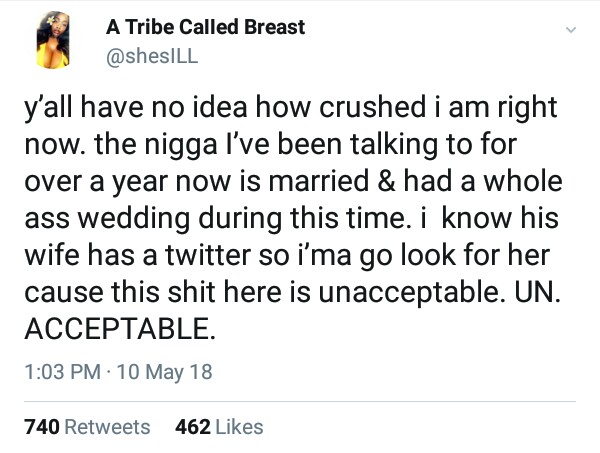This screenshot has height=453, width=600.
Task: Click the 1:03 PM timestamp
Action: [64, 372]
